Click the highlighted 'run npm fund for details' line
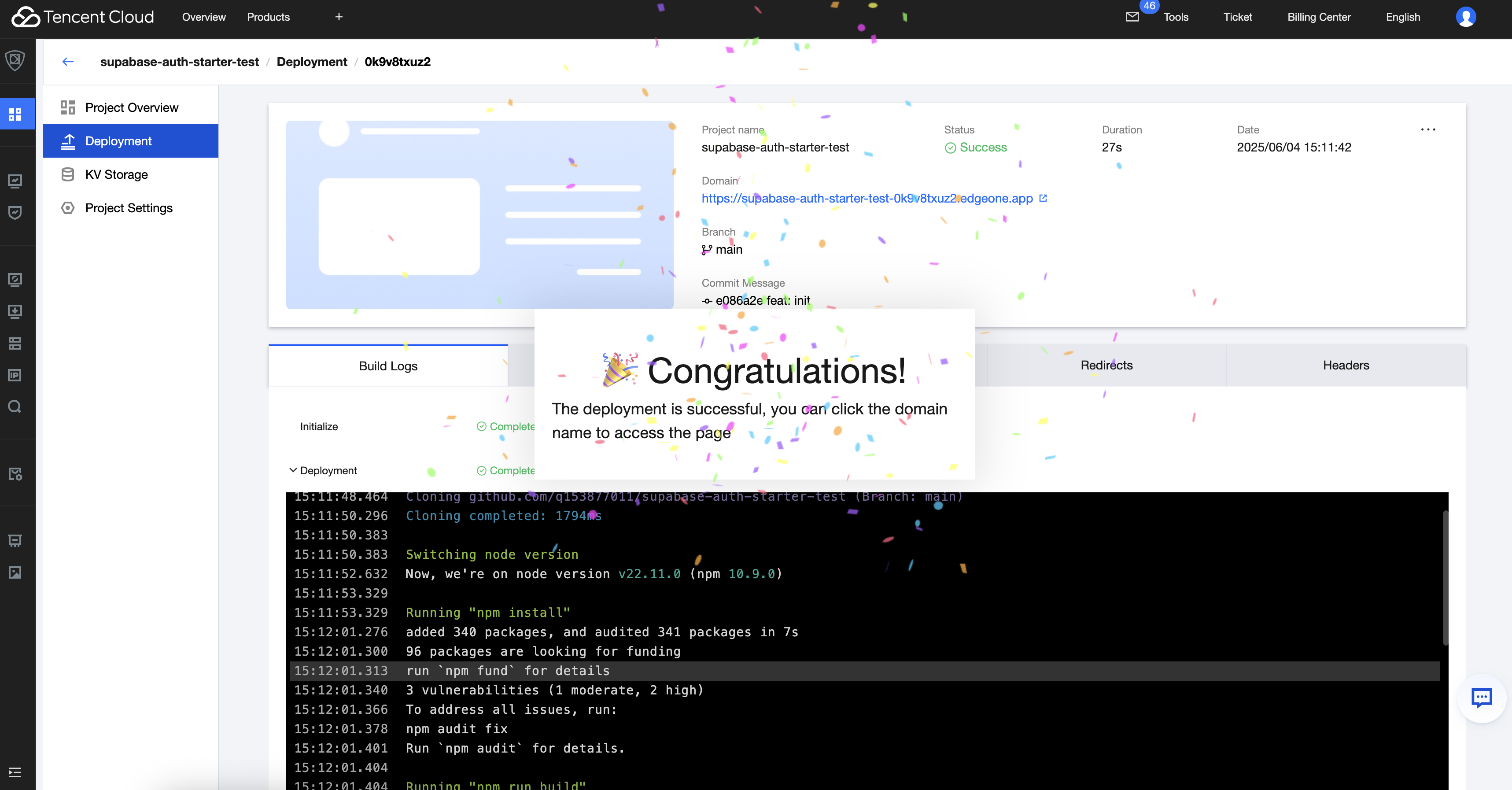This screenshot has width=1512, height=790. click(x=864, y=671)
